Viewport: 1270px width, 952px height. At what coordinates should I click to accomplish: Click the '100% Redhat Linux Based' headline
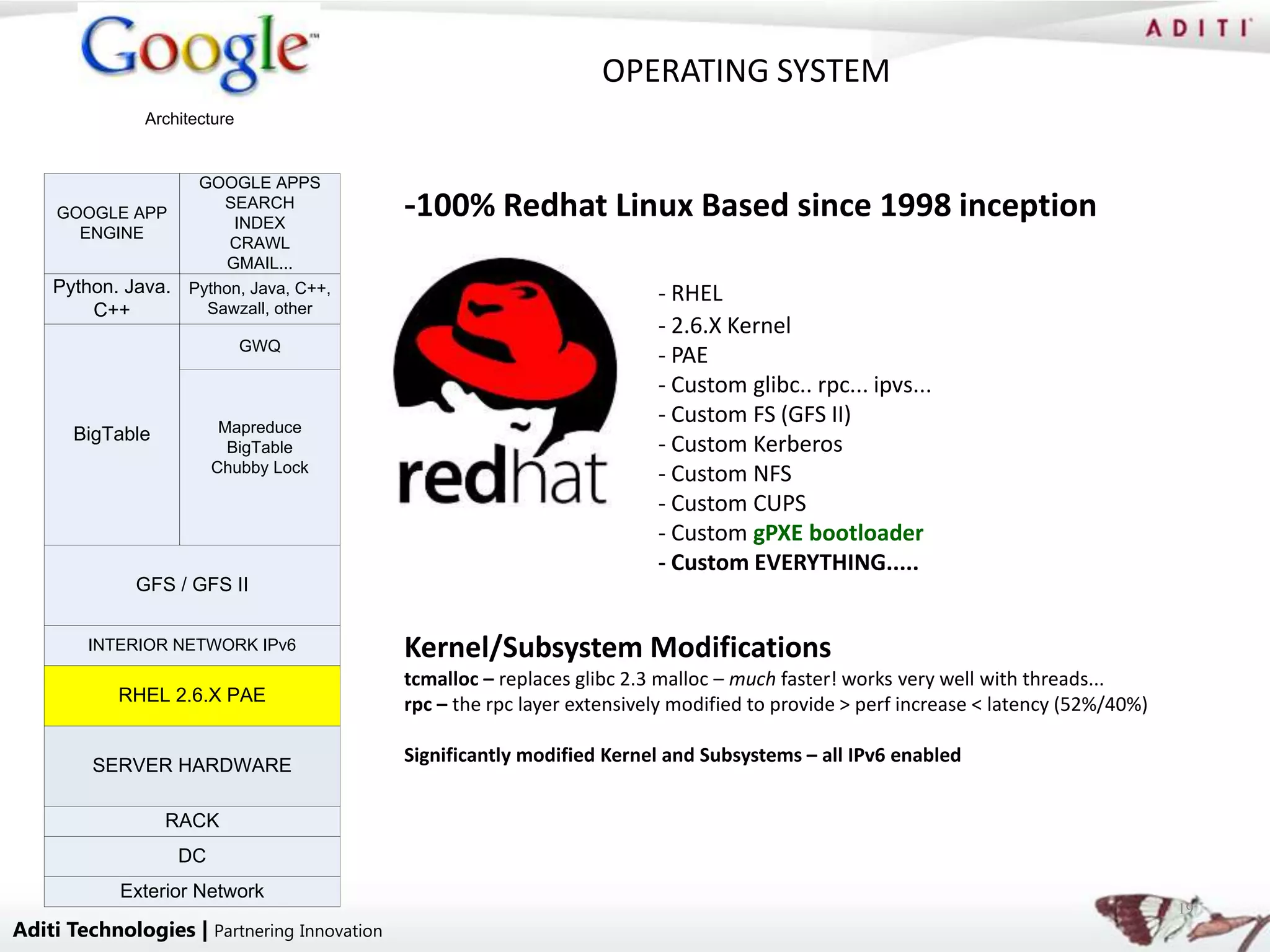coord(750,205)
